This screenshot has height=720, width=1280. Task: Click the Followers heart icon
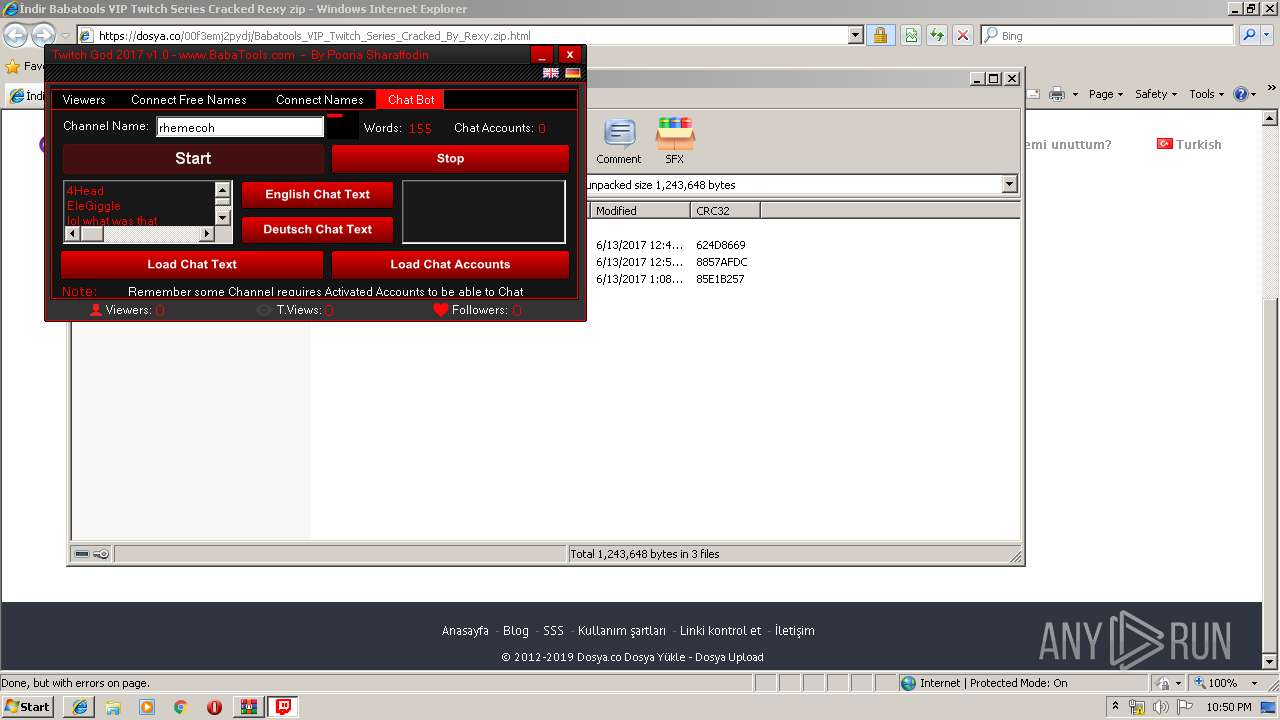[x=440, y=310]
